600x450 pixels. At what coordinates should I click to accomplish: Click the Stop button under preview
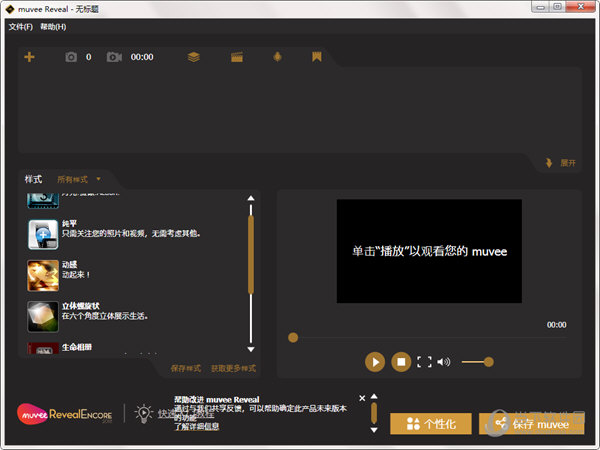tap(401, 362)
